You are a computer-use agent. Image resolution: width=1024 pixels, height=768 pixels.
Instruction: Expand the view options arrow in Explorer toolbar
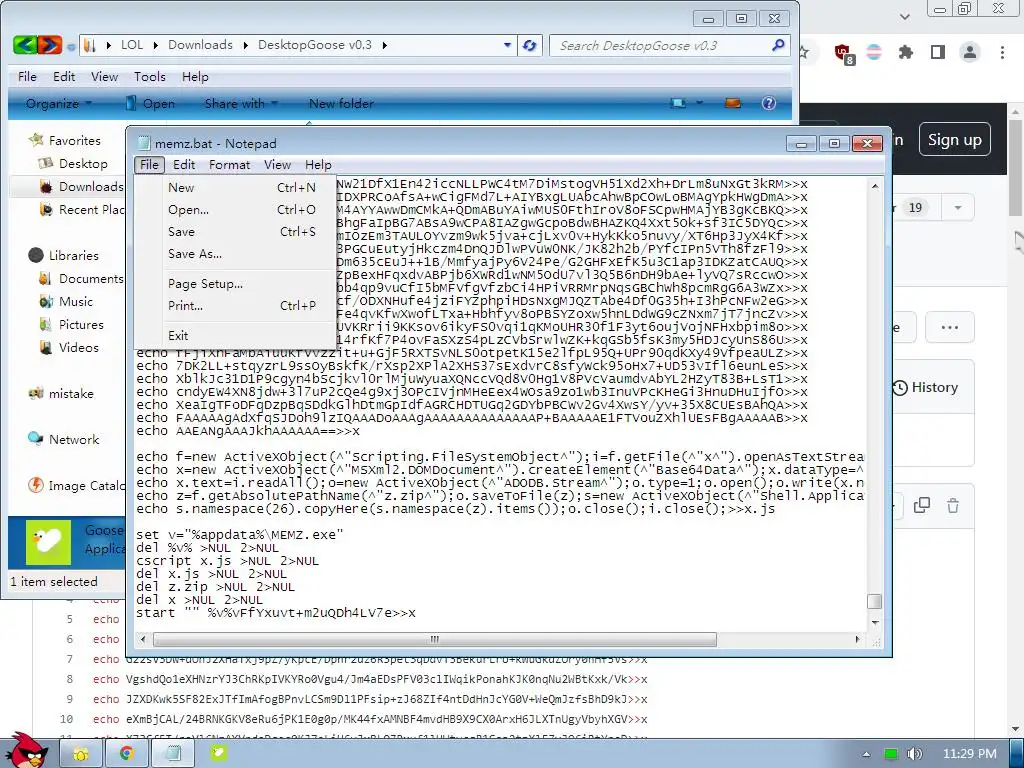click(699, 103)
